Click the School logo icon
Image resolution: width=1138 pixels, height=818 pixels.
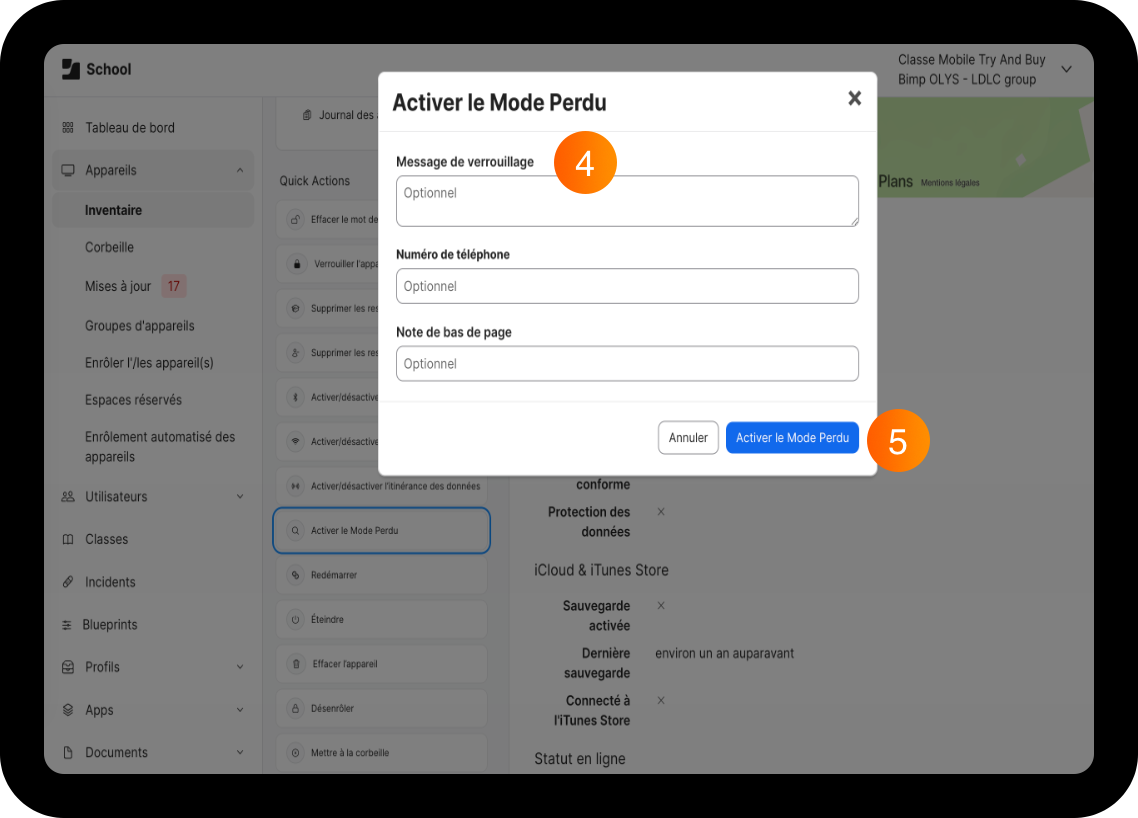[x=70, y=69]
